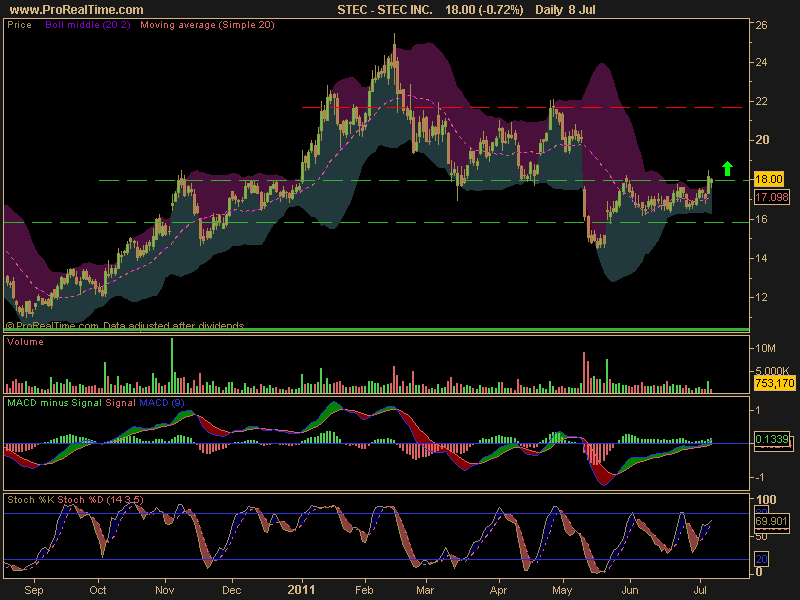Screen dimensions: 800x600
Task: Click the Jul month label on time axis
Action: tap(700, 590)
